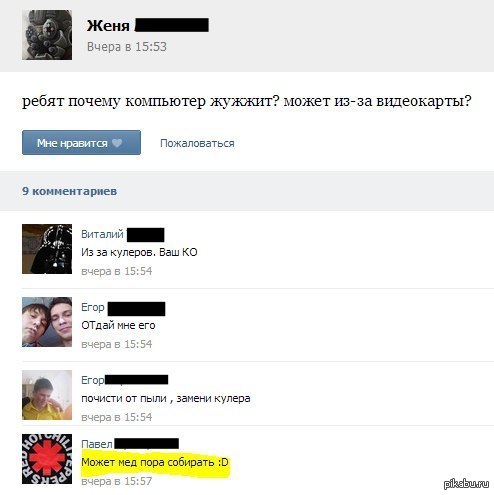This screenshot has height=495, width=494.
Task: Open timestamp under ОТдай мне его comment
Action: [x=117, y=344]
